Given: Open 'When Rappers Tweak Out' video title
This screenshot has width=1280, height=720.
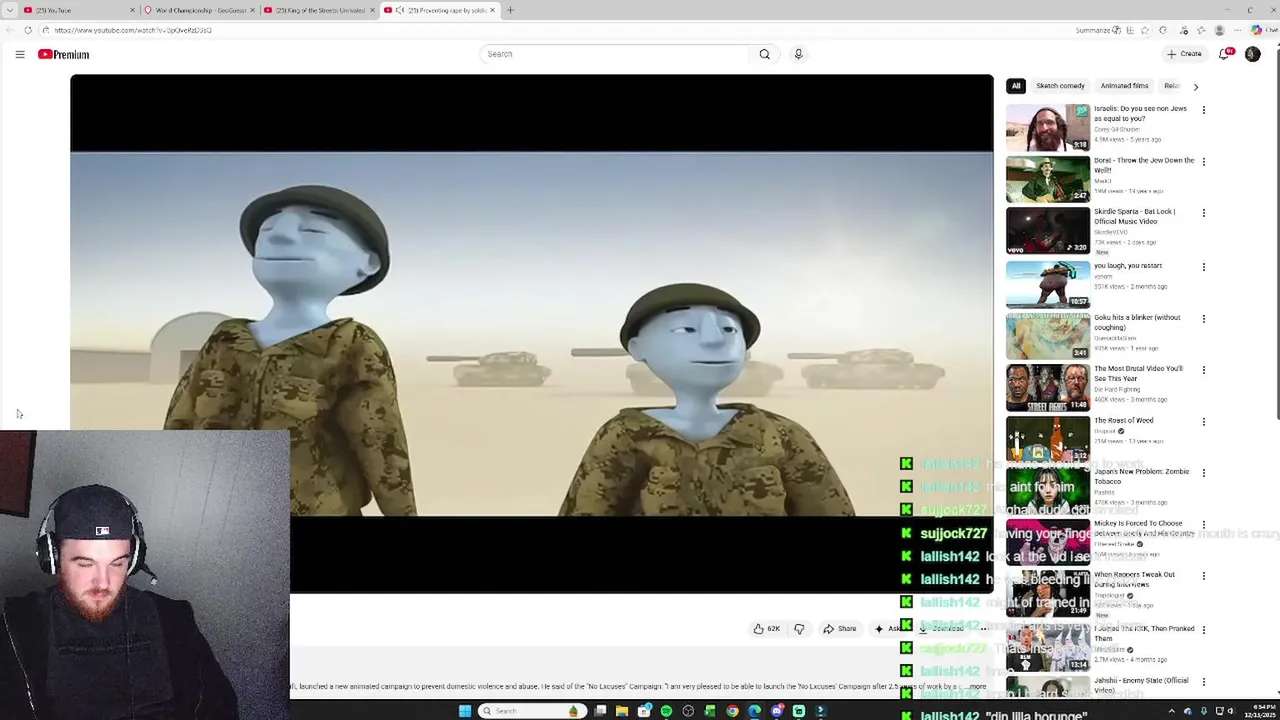Looking at the screenshot, I should tap(1134, 579).
